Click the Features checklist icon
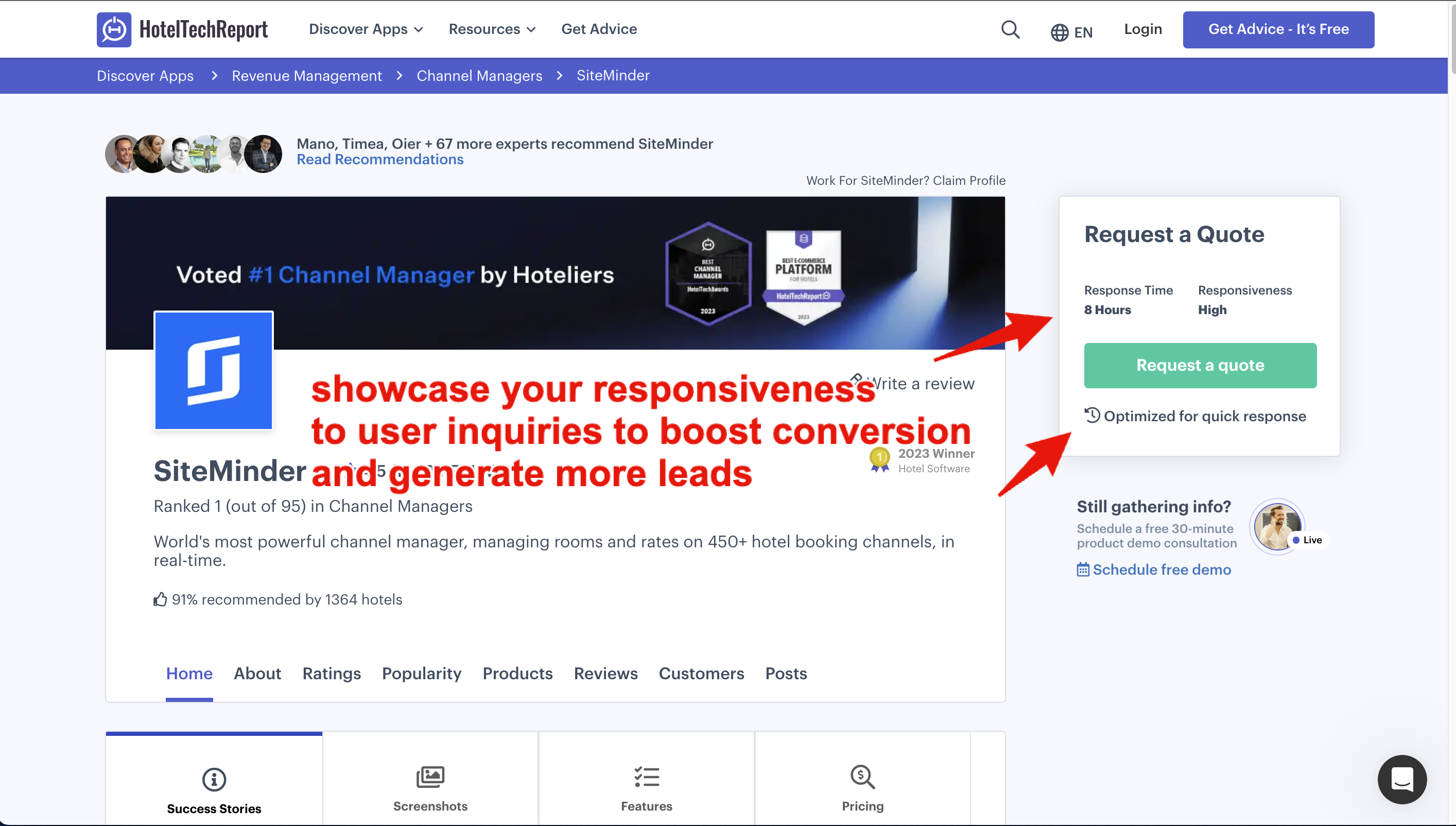 point(647,777)
